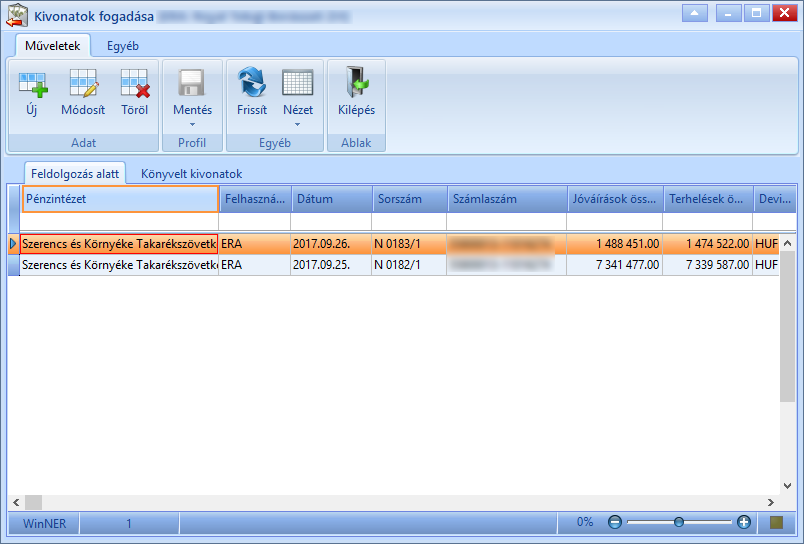Click the row indicator arrow of N 0183/1 row

pos(14,244)
